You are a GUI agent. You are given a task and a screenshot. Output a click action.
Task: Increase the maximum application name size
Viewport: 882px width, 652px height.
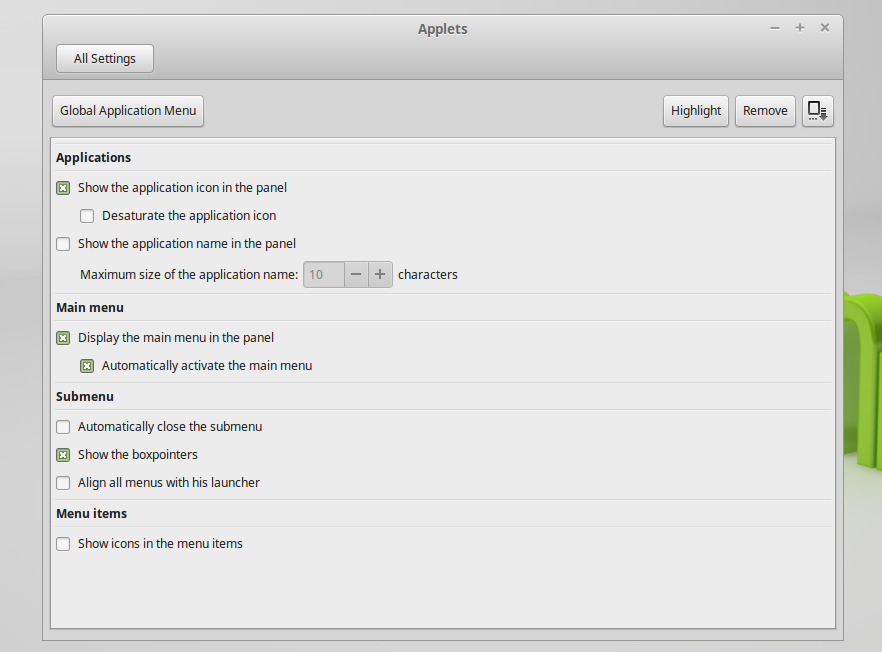click(380, 273)
